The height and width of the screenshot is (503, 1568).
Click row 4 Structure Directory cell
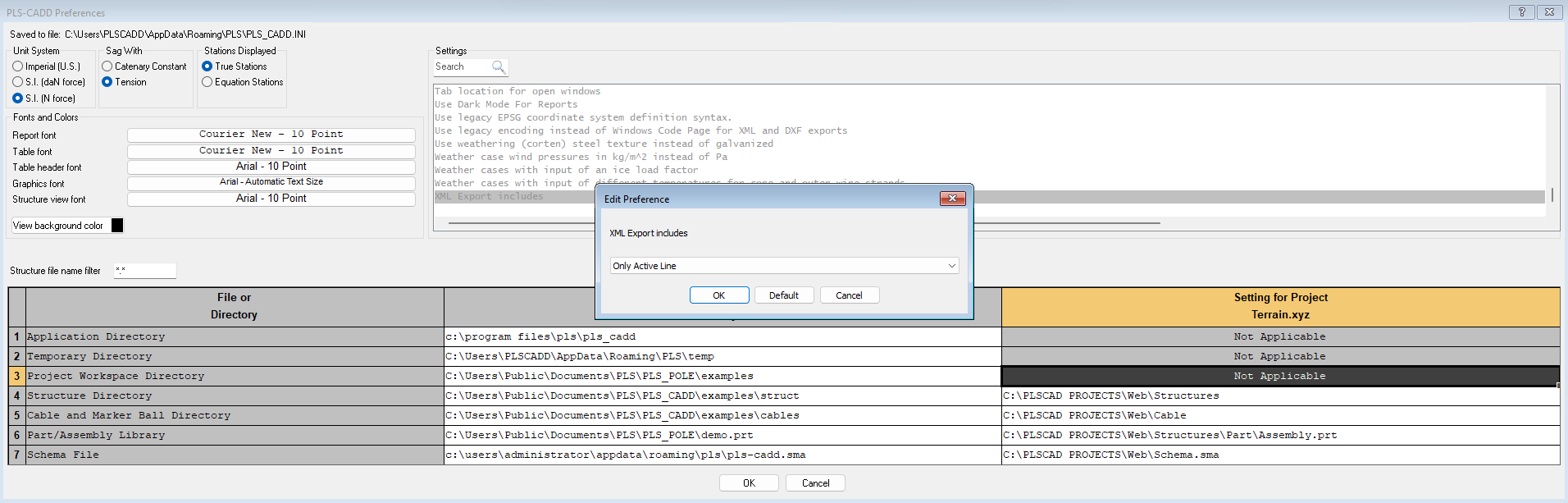(235, 396)
